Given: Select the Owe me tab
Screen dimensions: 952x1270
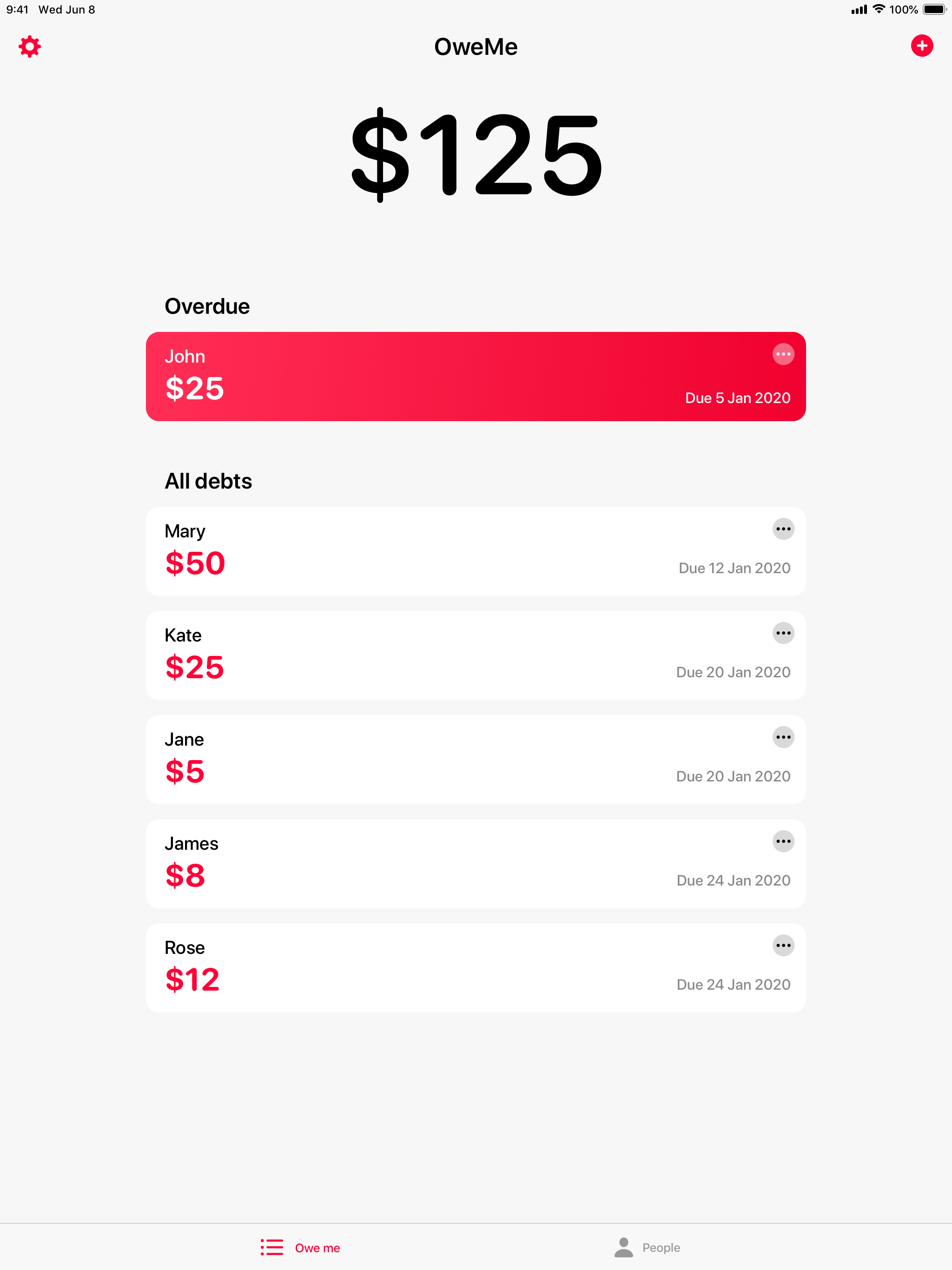Looking at the screenshot, I should coord(300,1247).
